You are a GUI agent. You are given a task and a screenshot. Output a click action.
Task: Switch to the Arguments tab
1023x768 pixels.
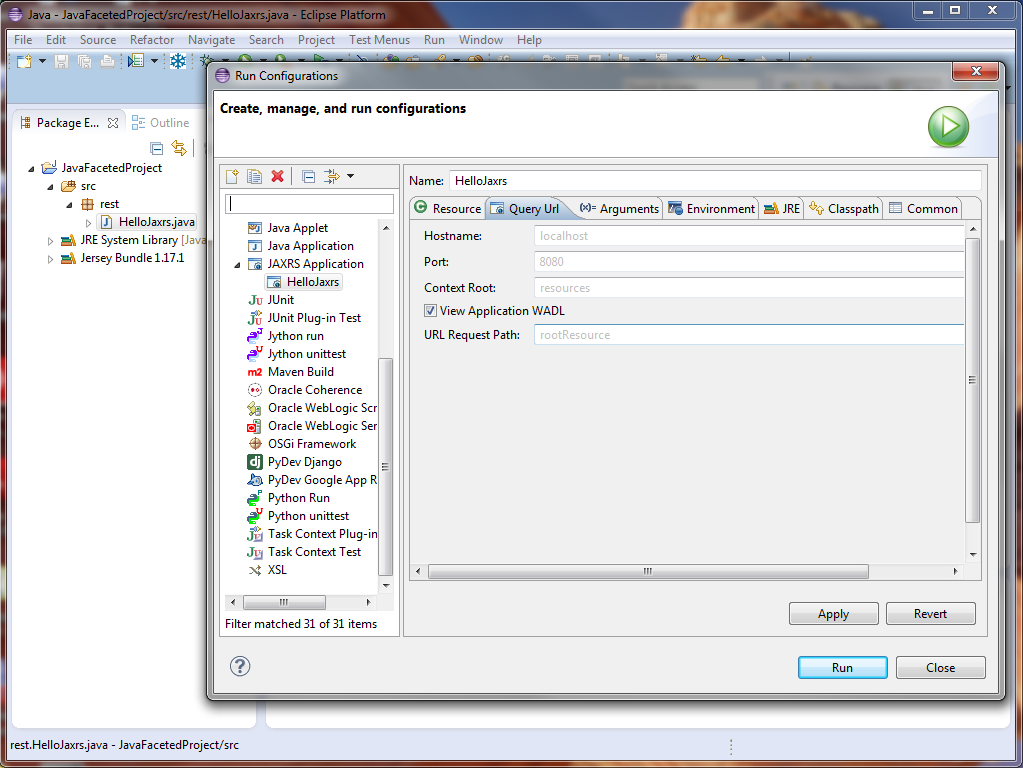coord(619,208)
